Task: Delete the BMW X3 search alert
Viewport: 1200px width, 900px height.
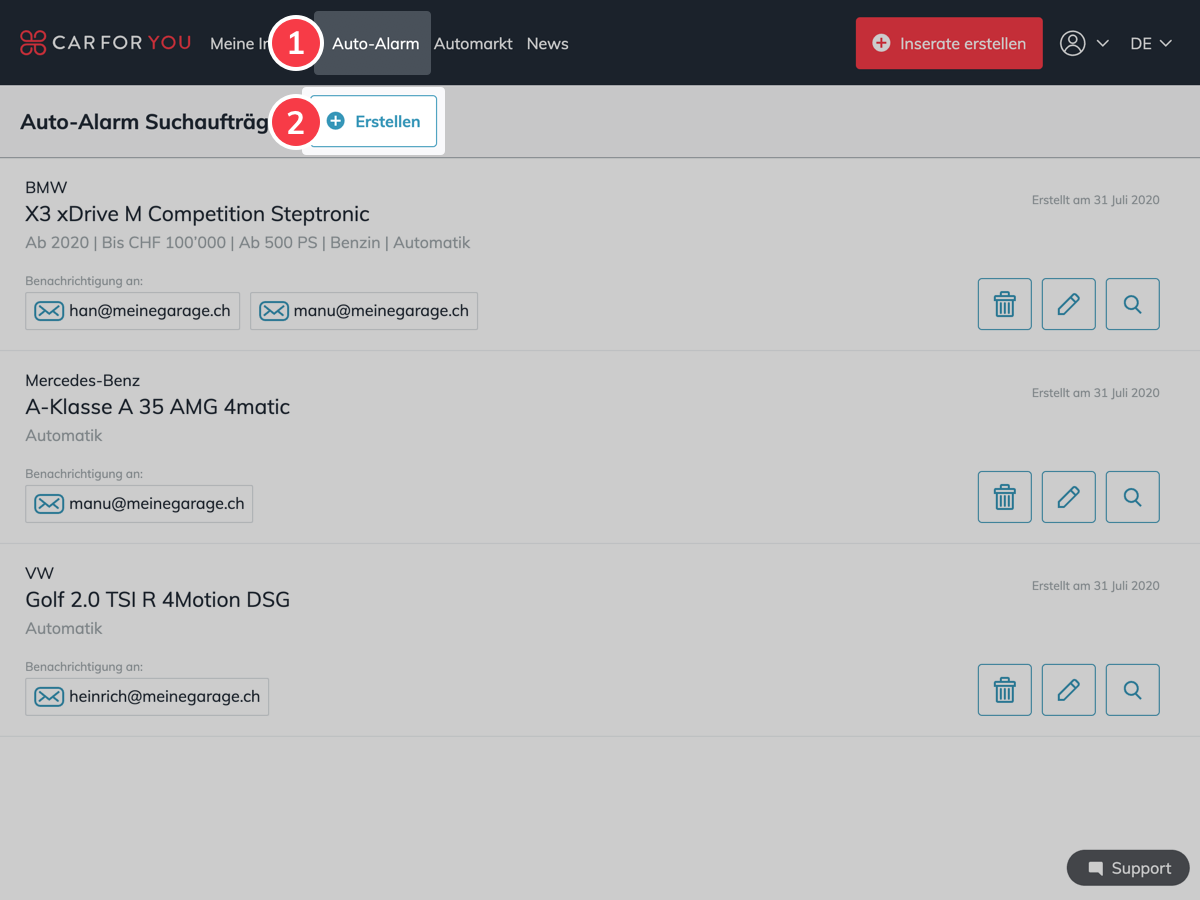Action: [x=1005, y=304]
